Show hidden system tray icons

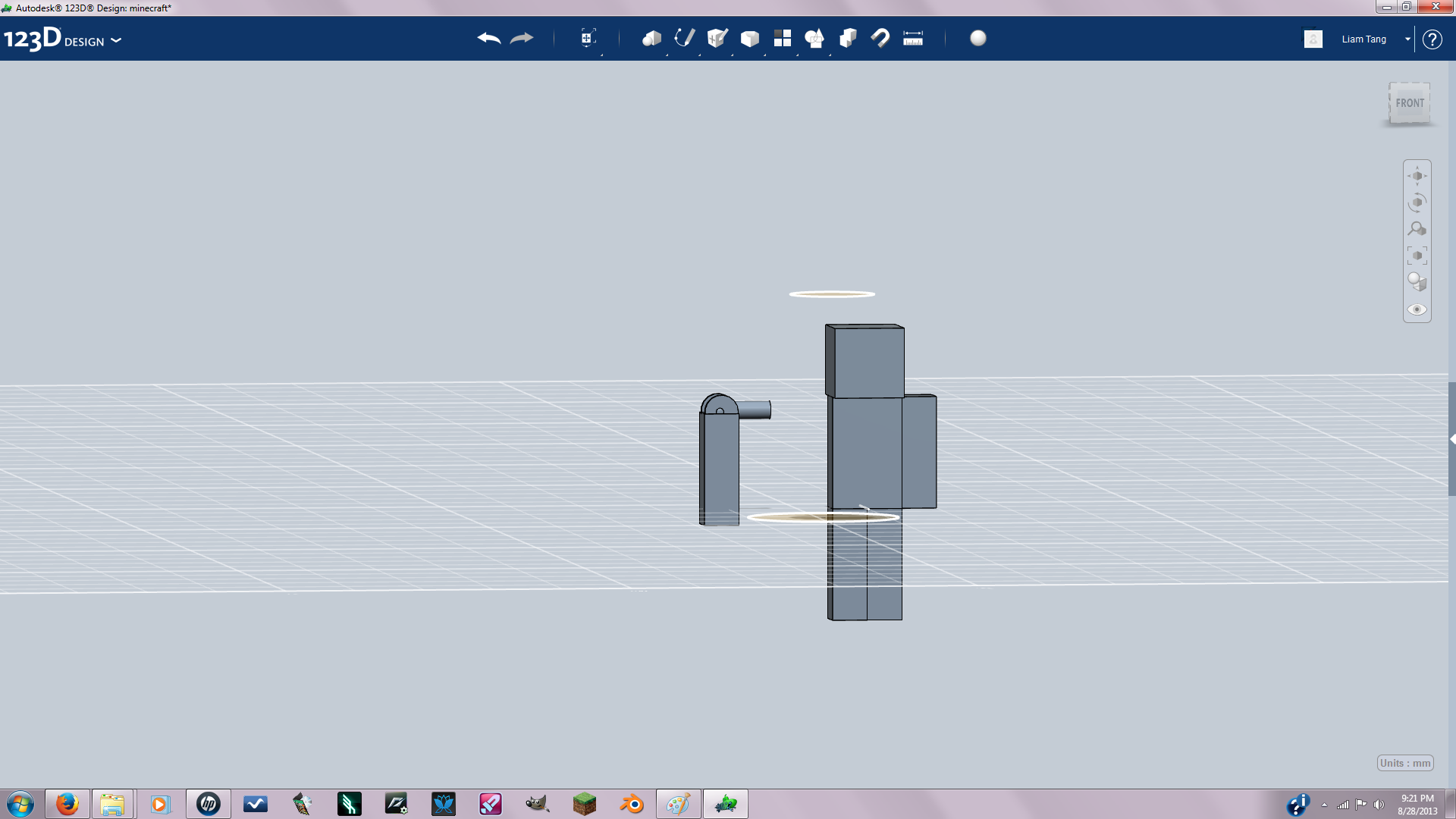pos(1324,805)
